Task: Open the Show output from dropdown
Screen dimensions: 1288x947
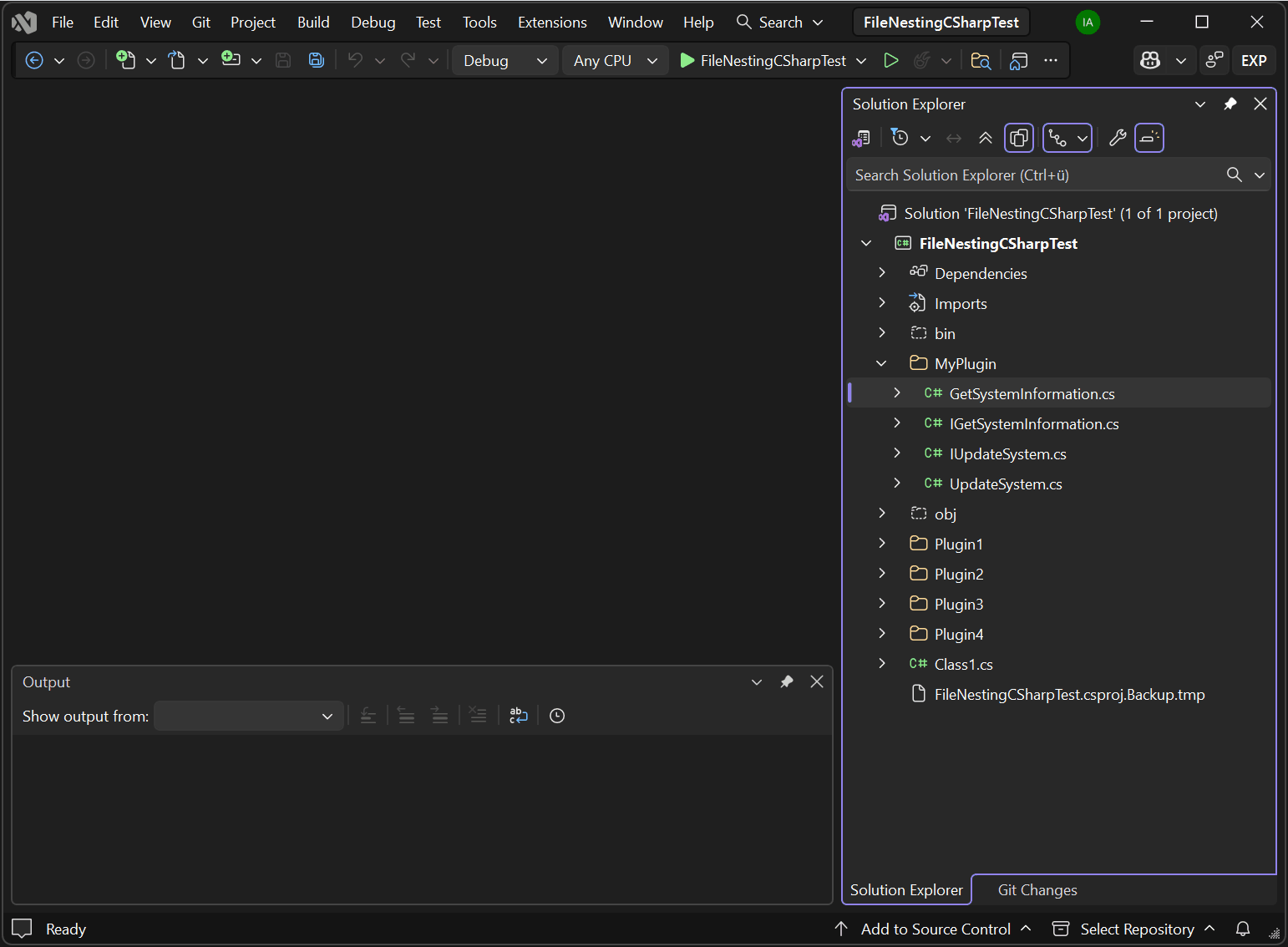Action: click(x=248, y=716)
